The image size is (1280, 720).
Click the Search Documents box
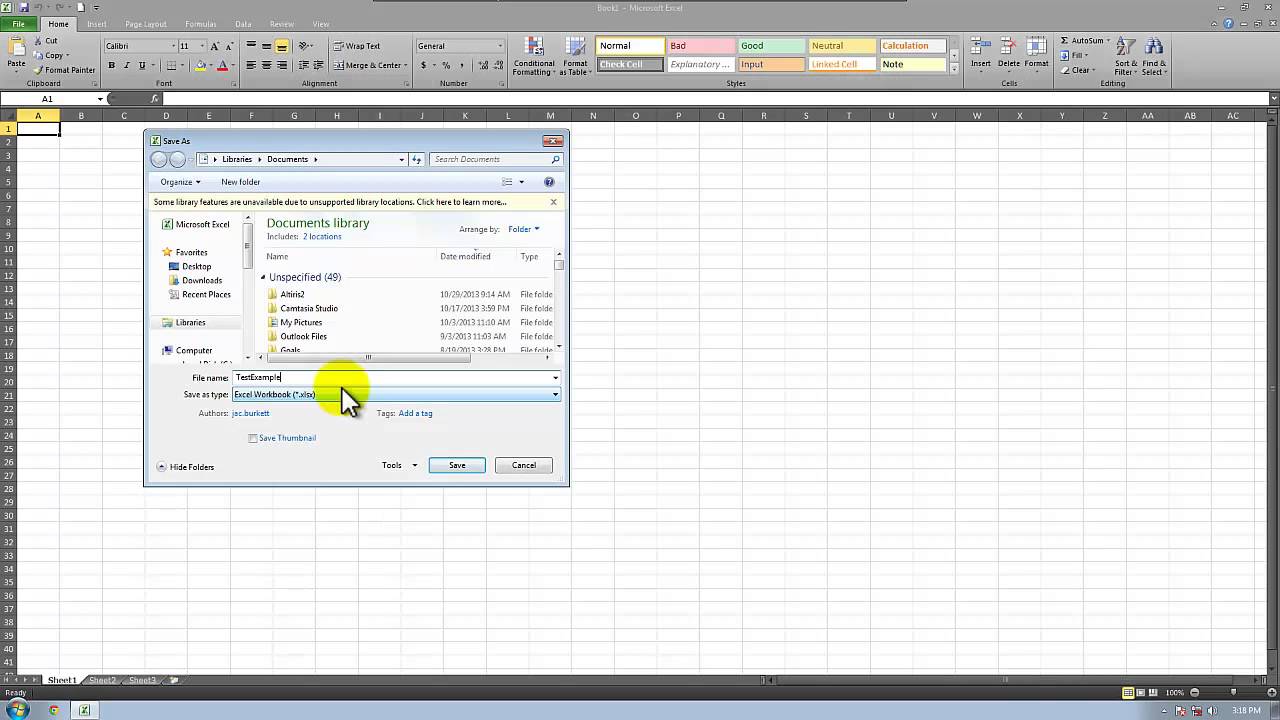pyautogui.click(x=496, y=159)
